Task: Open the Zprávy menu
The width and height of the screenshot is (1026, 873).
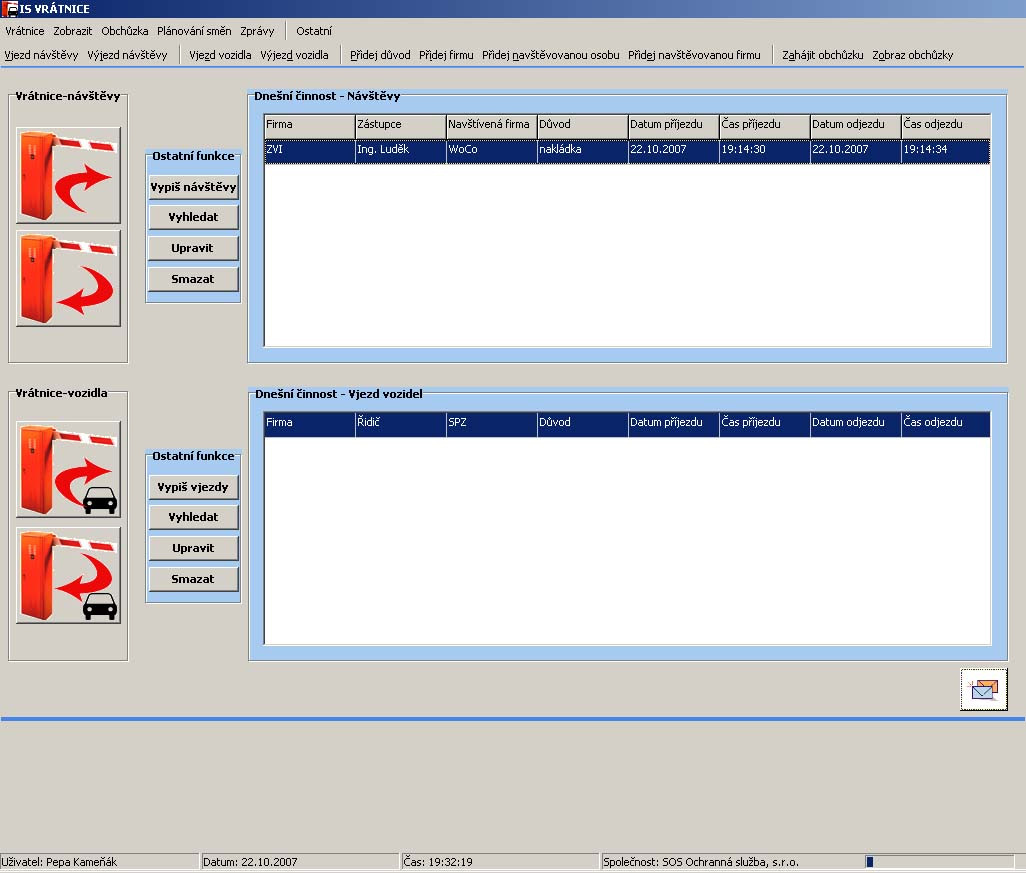Action: click(257, 31)
